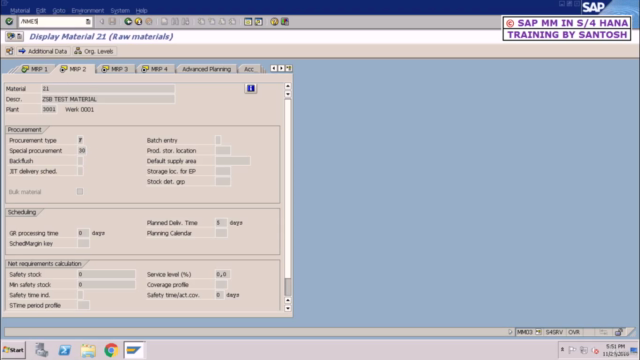
Task: Open the Help menu
Action: tap(141, 11)
